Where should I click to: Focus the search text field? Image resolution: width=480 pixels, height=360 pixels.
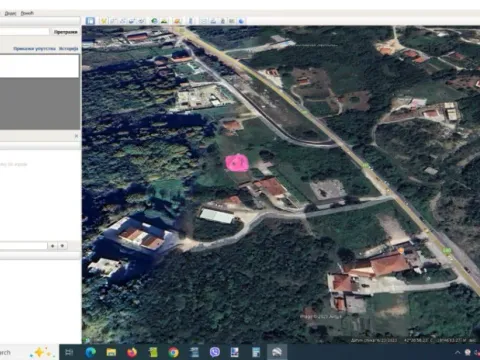24,32
